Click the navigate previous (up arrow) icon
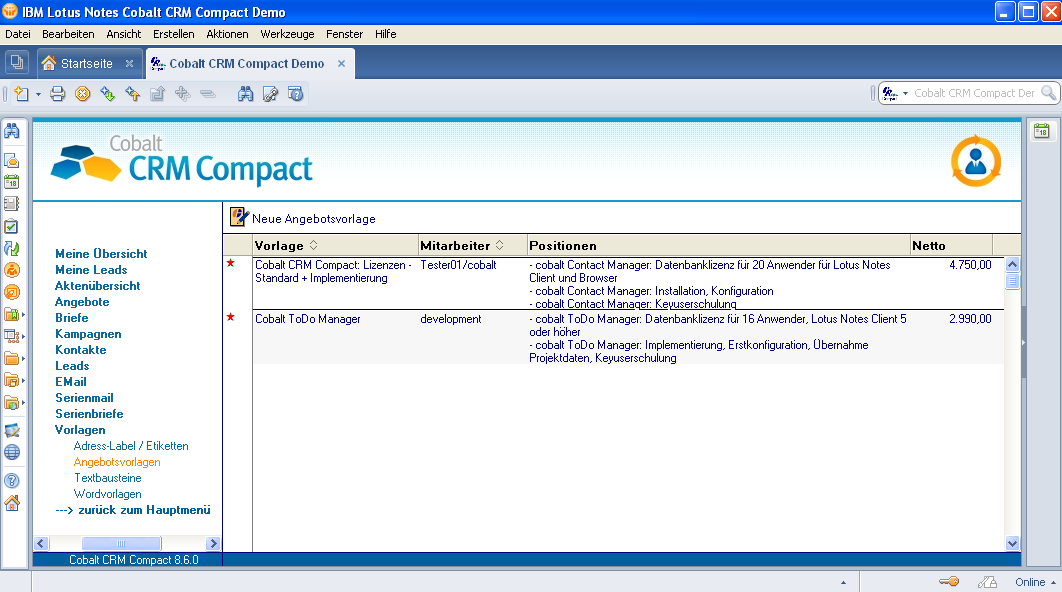The height and width of the screenshot is (592, 1062). tap(133, 94)
